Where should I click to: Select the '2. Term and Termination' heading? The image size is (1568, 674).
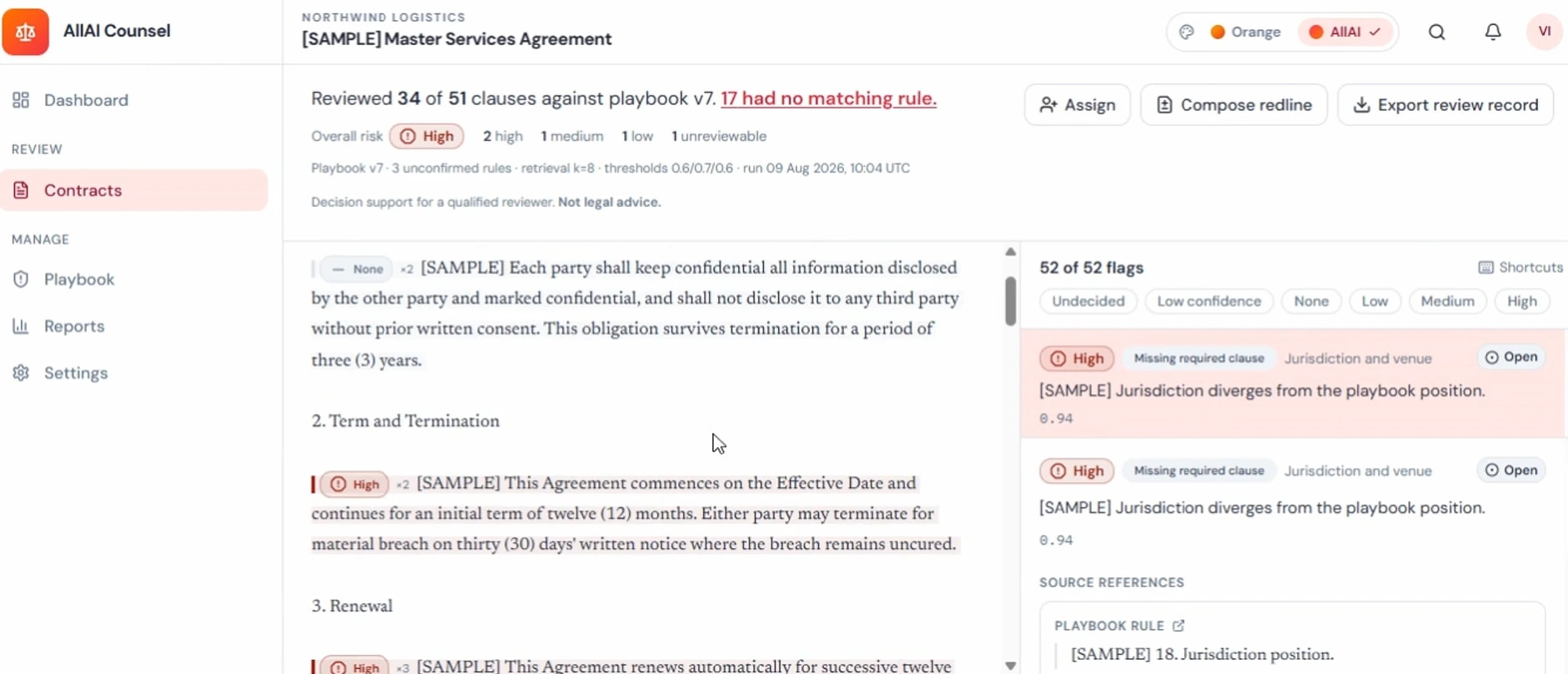405,421
